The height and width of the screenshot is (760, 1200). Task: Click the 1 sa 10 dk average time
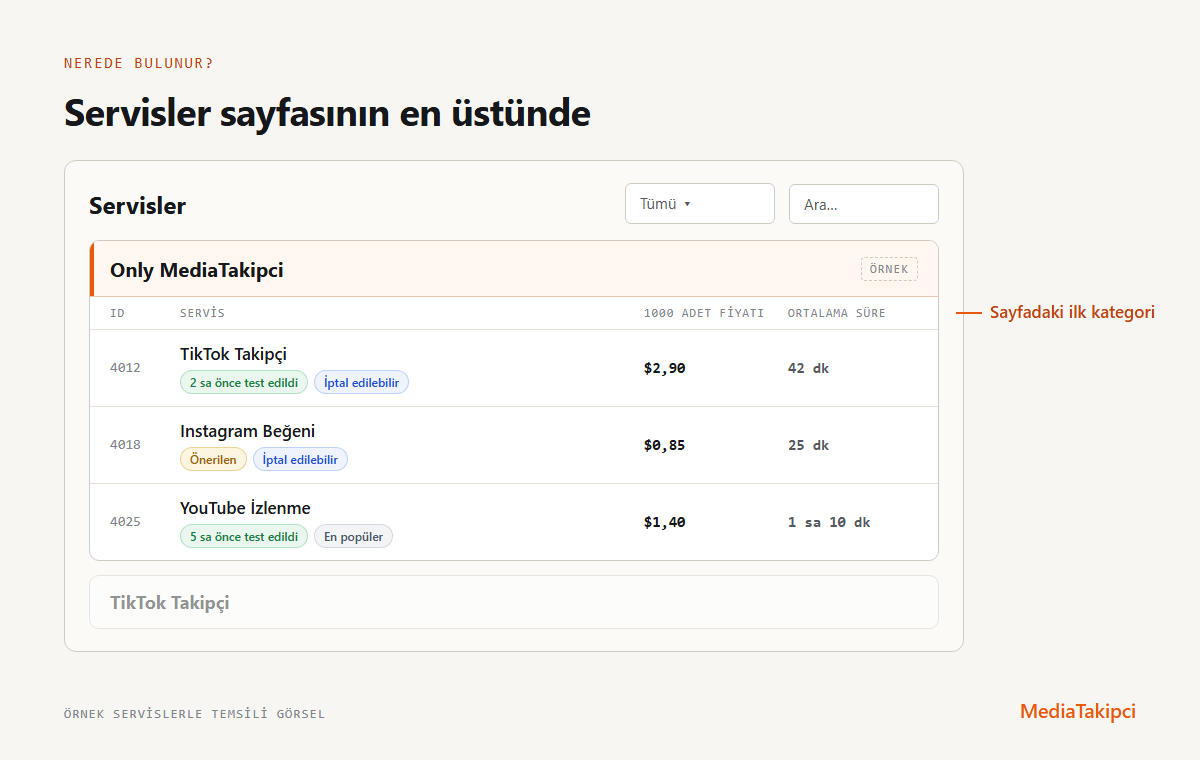tap(829, 522)
